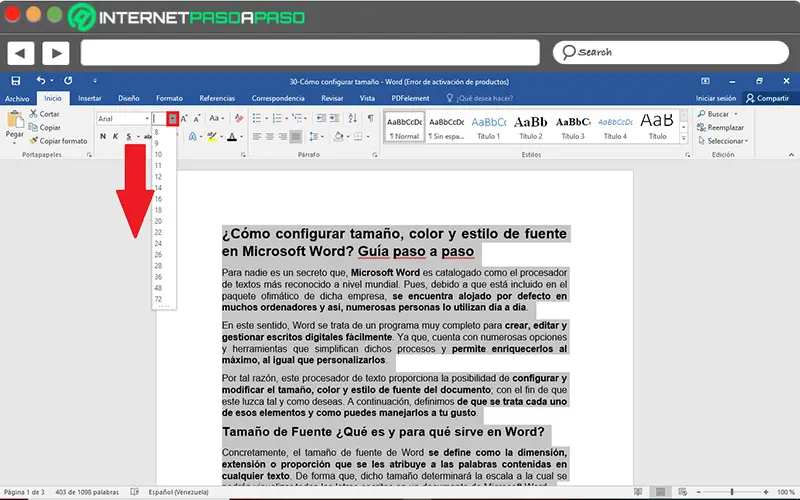Click the Cortar scissors icon

(x=35, y=114)
